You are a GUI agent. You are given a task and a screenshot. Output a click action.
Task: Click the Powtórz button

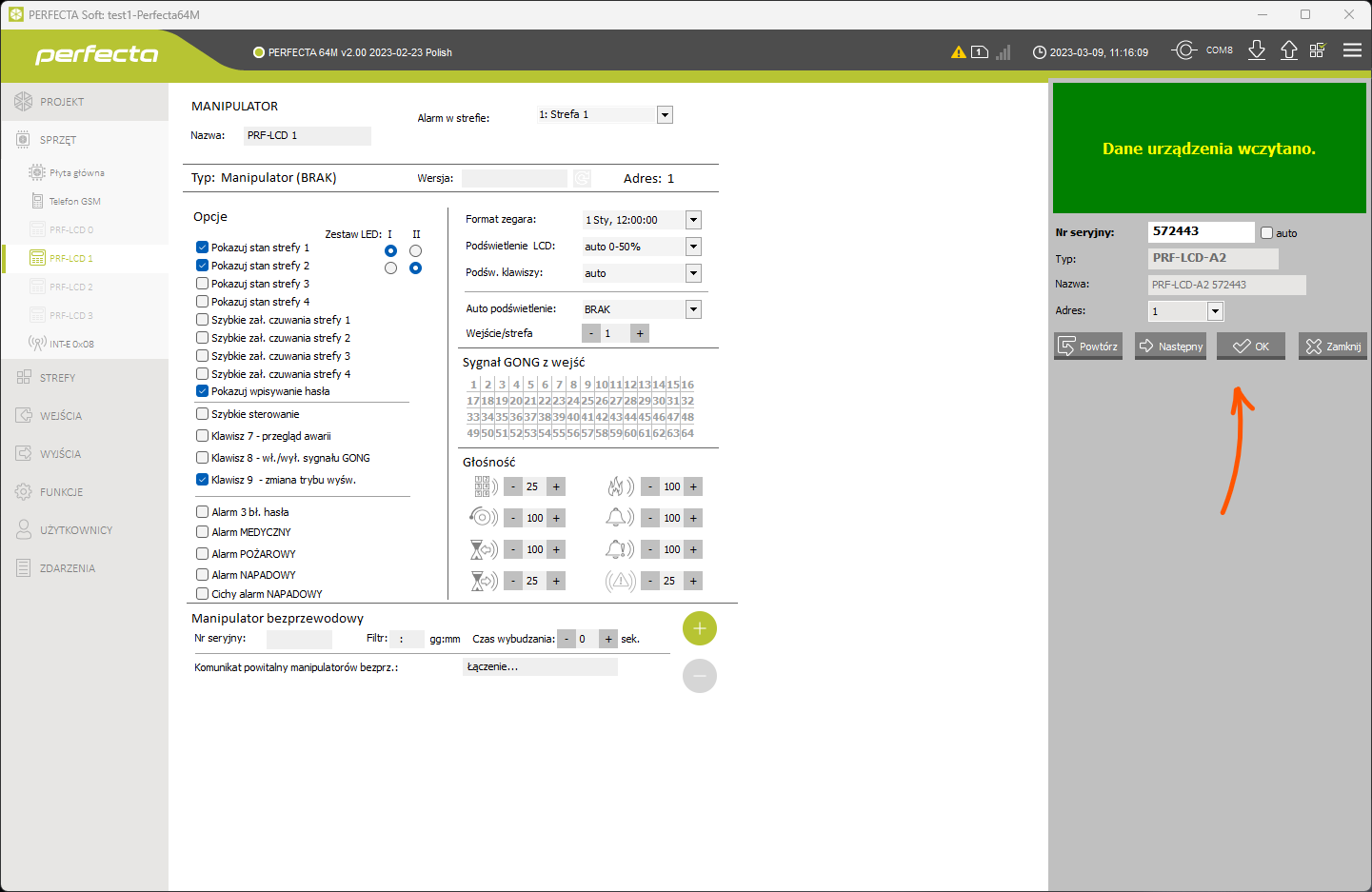click(x=1088, y=347)
